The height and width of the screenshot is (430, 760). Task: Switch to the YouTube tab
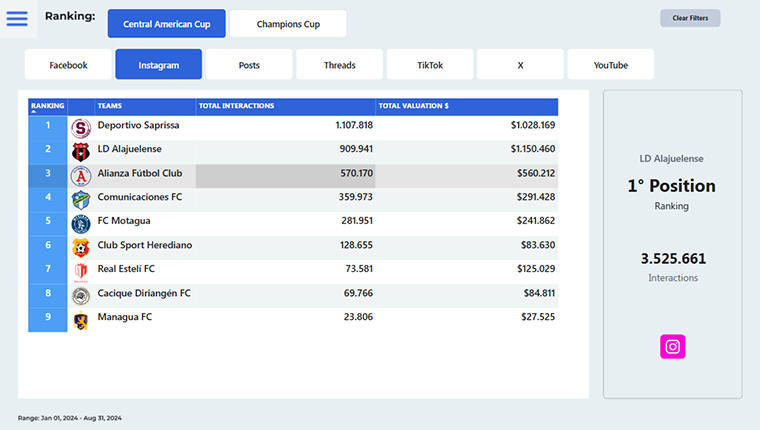tap(611, 64)
